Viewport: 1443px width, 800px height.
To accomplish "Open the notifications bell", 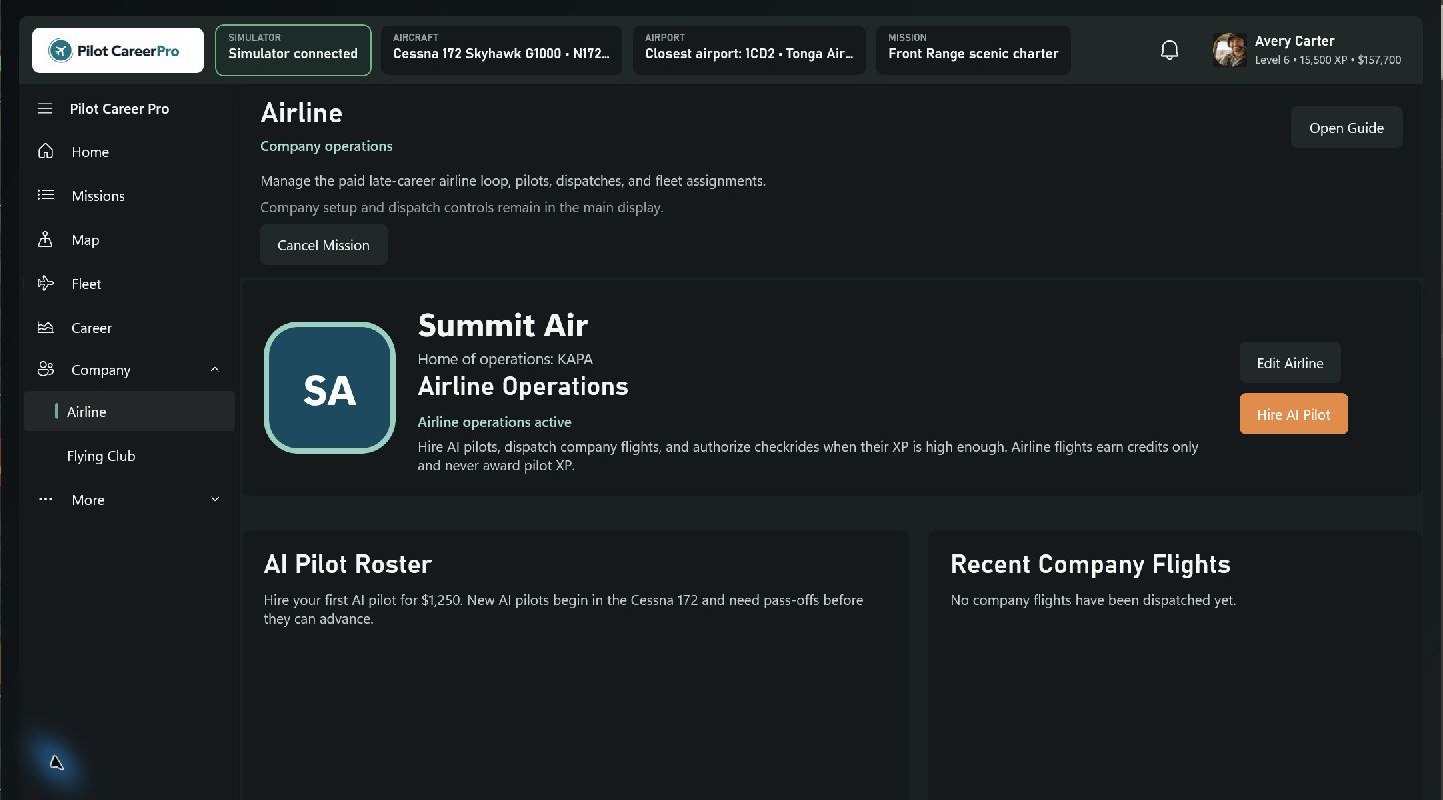I will point(1169,50).
